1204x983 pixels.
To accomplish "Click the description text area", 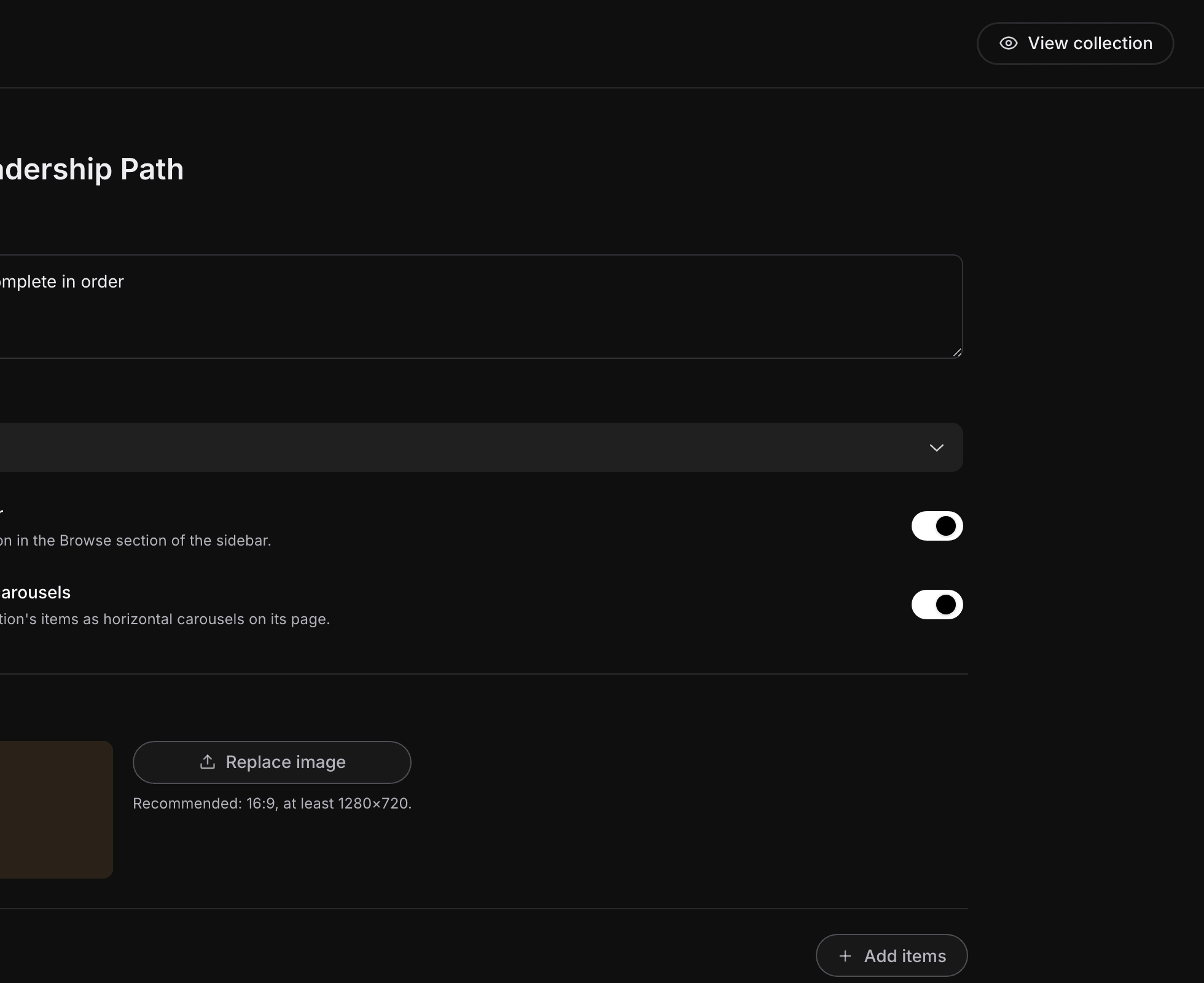I will tap(480, 307).
